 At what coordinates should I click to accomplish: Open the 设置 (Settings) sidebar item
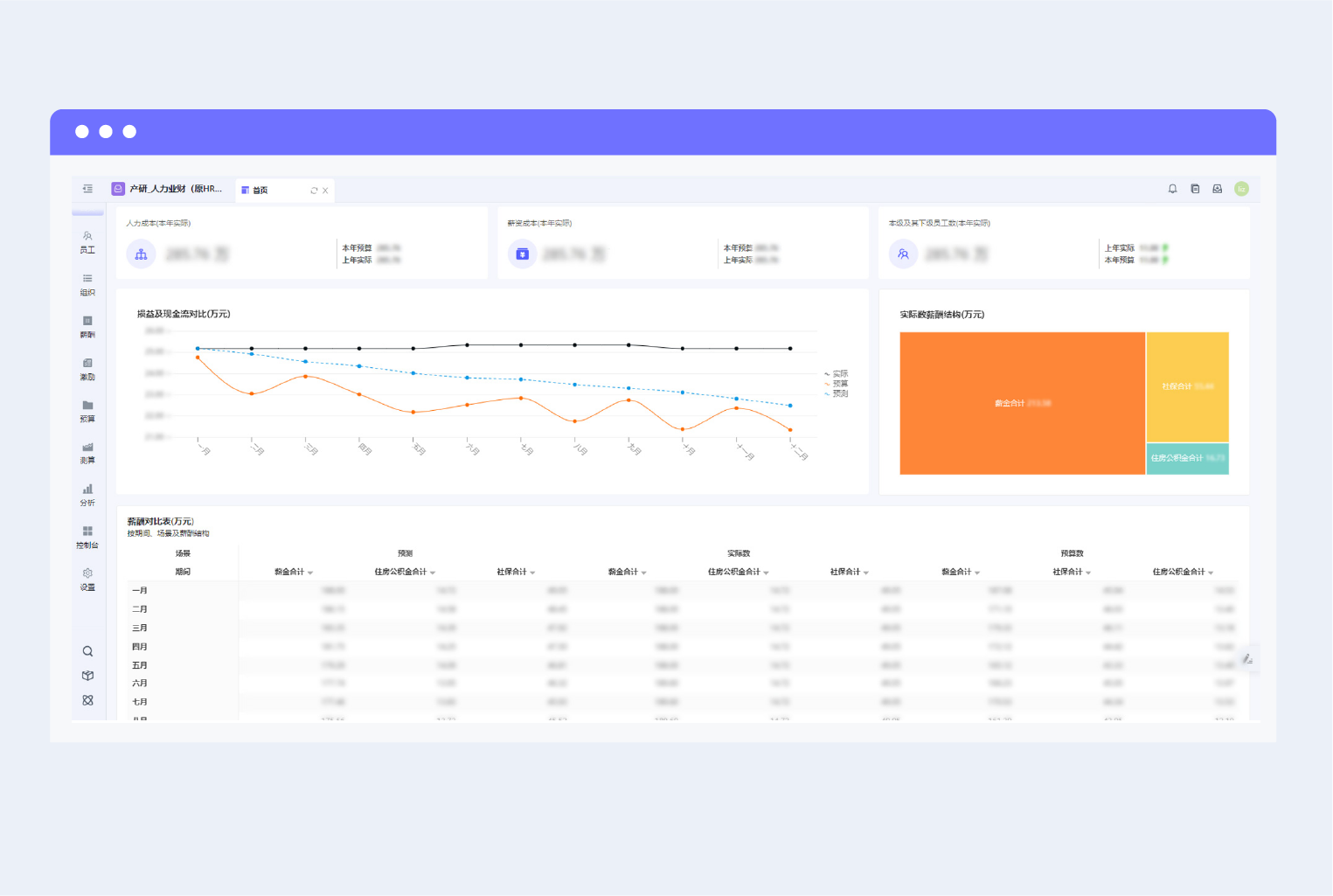point(87,580)
